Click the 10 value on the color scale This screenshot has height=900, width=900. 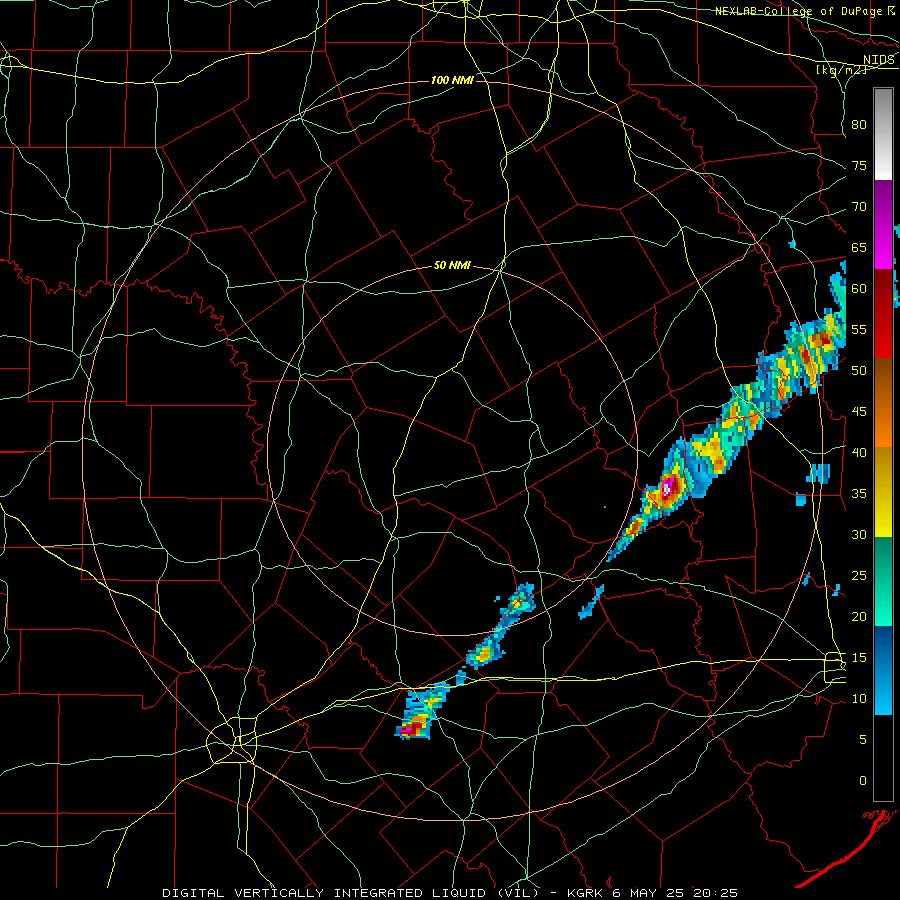tap(859, 699)
